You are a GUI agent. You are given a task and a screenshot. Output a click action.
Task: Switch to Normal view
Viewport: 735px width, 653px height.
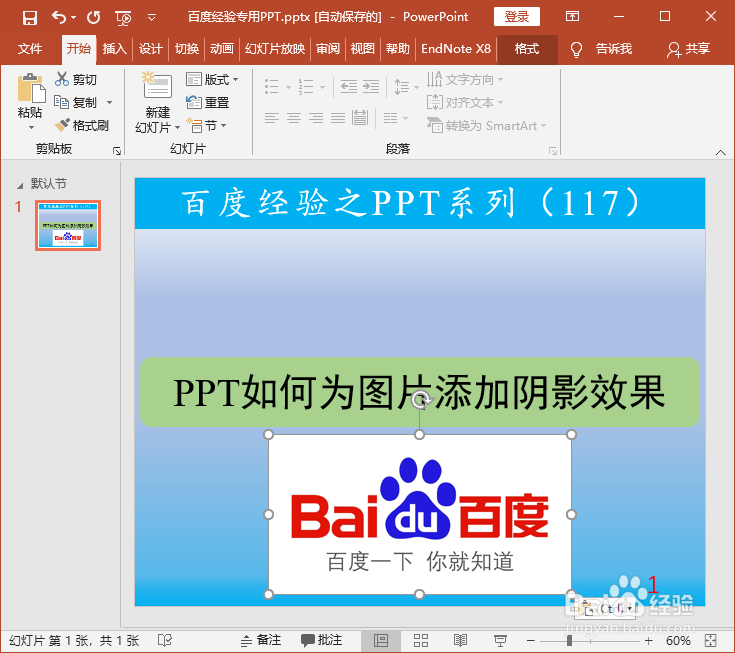click(381, 640)
